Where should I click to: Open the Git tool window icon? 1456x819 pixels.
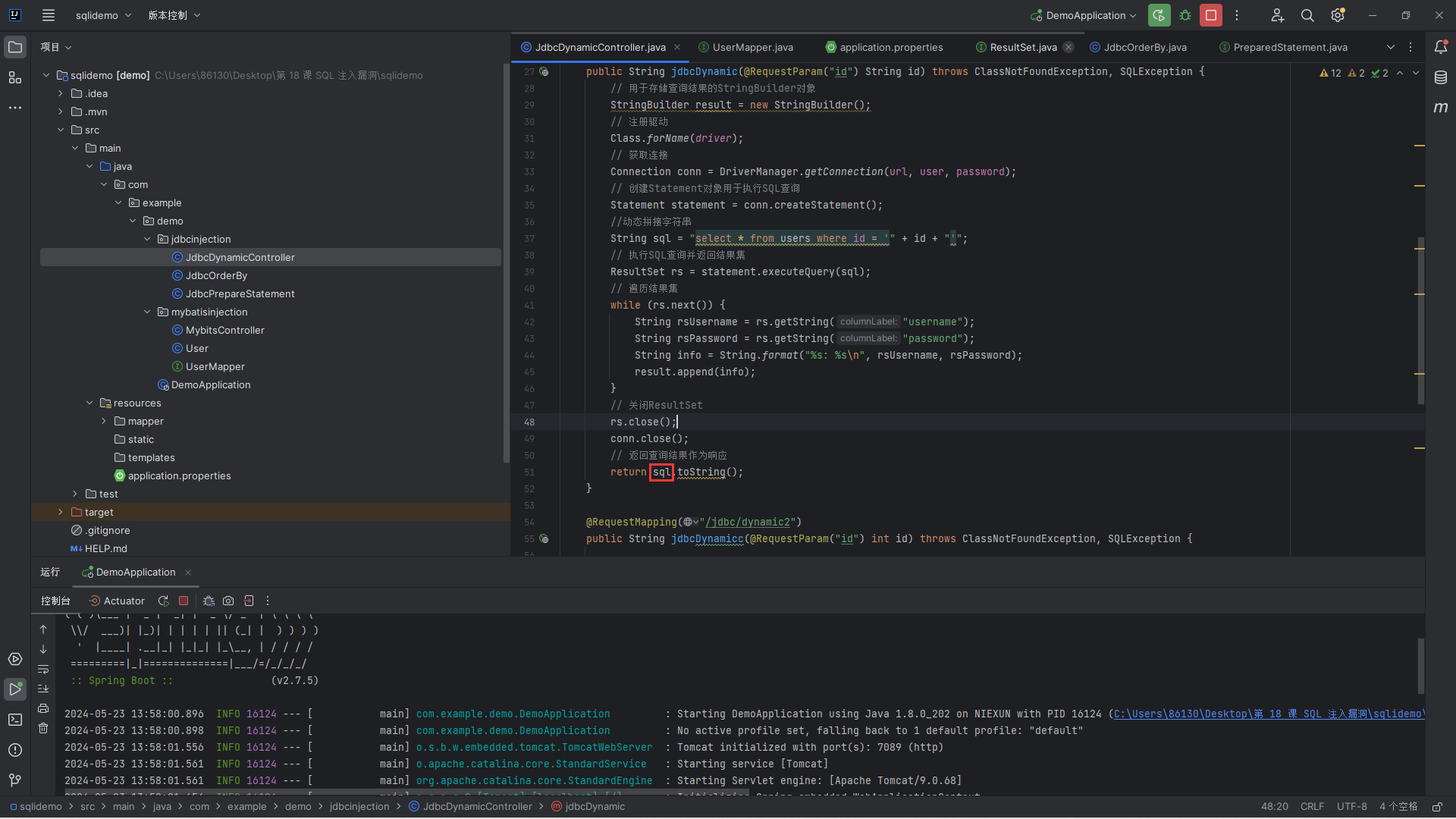coord(15,780)
